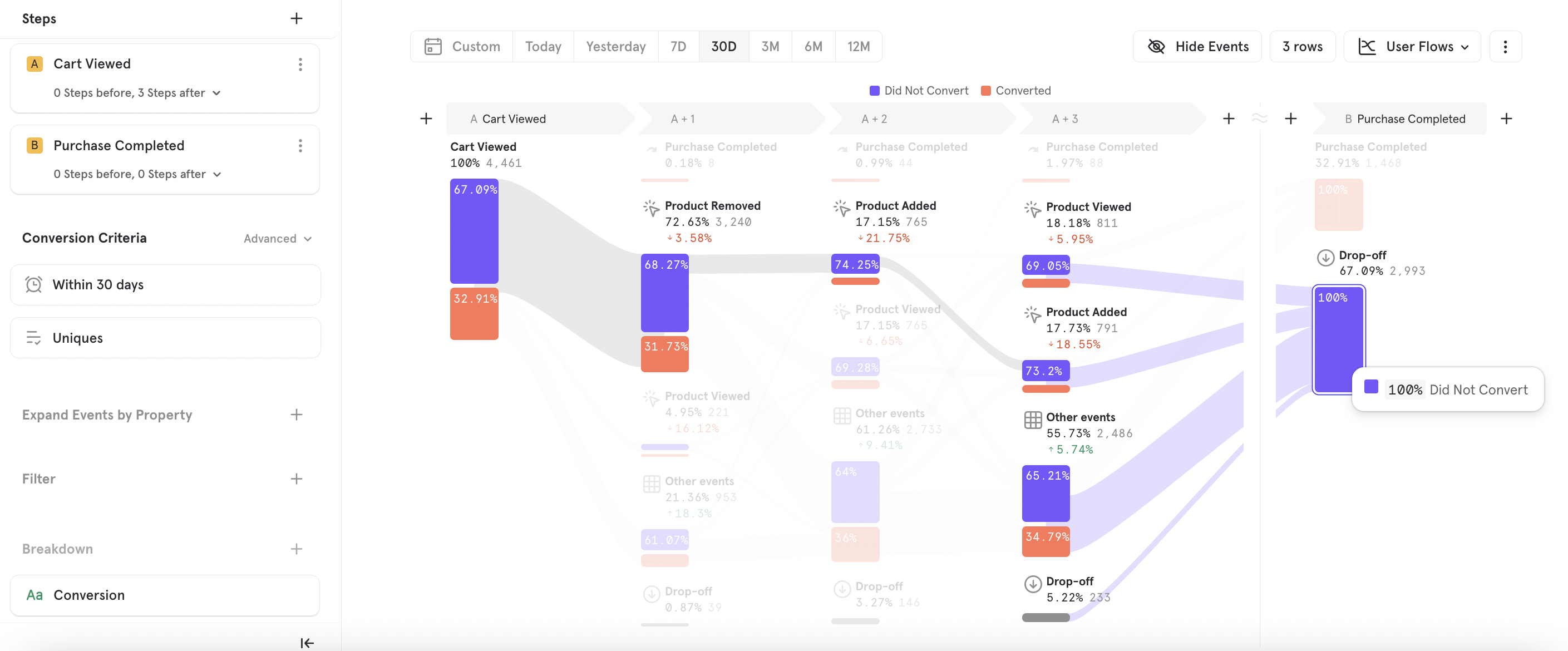
Task: Click the 67.09% purple Cart Viewed bar
Action: click(x=474, y=231)
